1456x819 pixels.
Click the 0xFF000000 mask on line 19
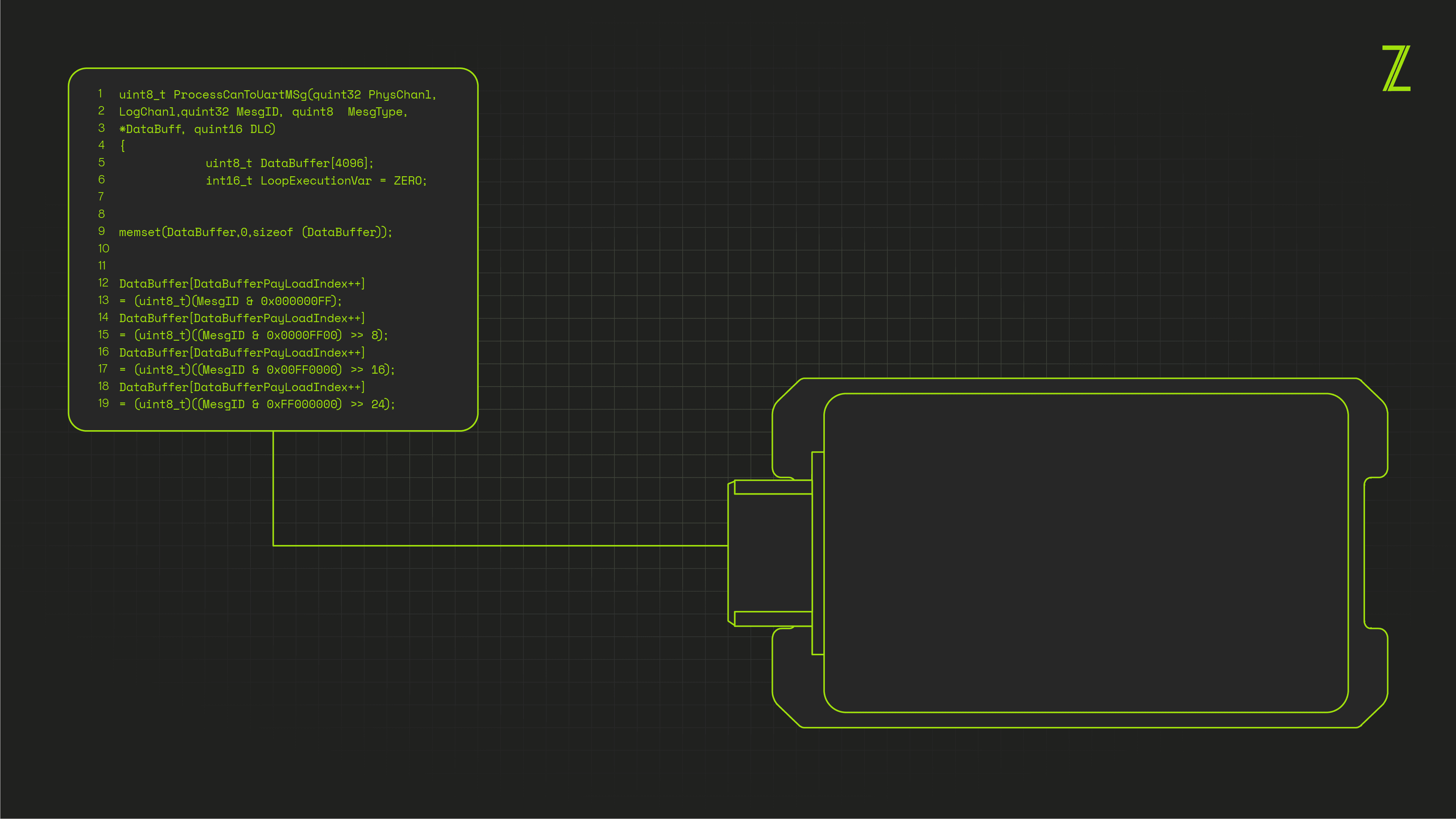(x=302, y=404)
